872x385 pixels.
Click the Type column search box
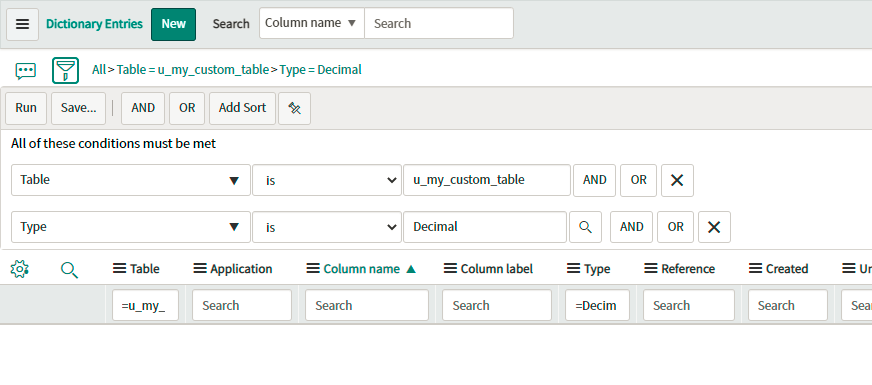tap(597, 305)
